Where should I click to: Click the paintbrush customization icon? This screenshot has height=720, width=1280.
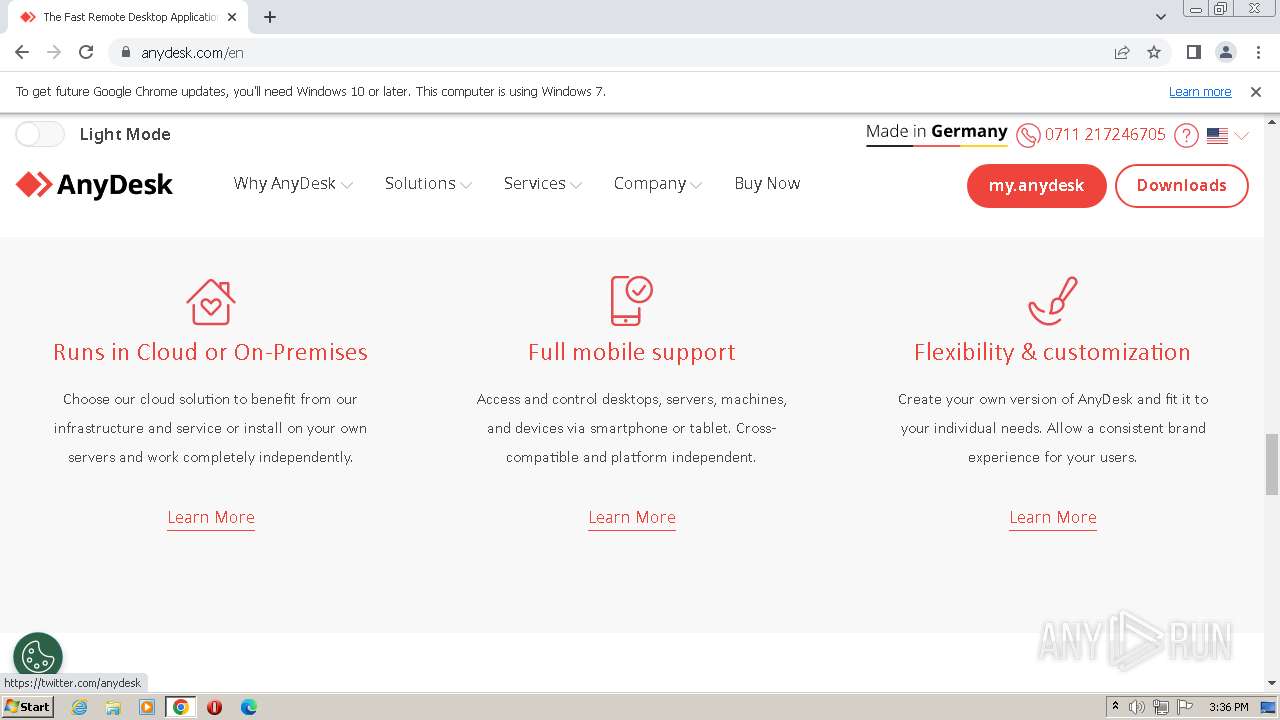click(1053, 301)
